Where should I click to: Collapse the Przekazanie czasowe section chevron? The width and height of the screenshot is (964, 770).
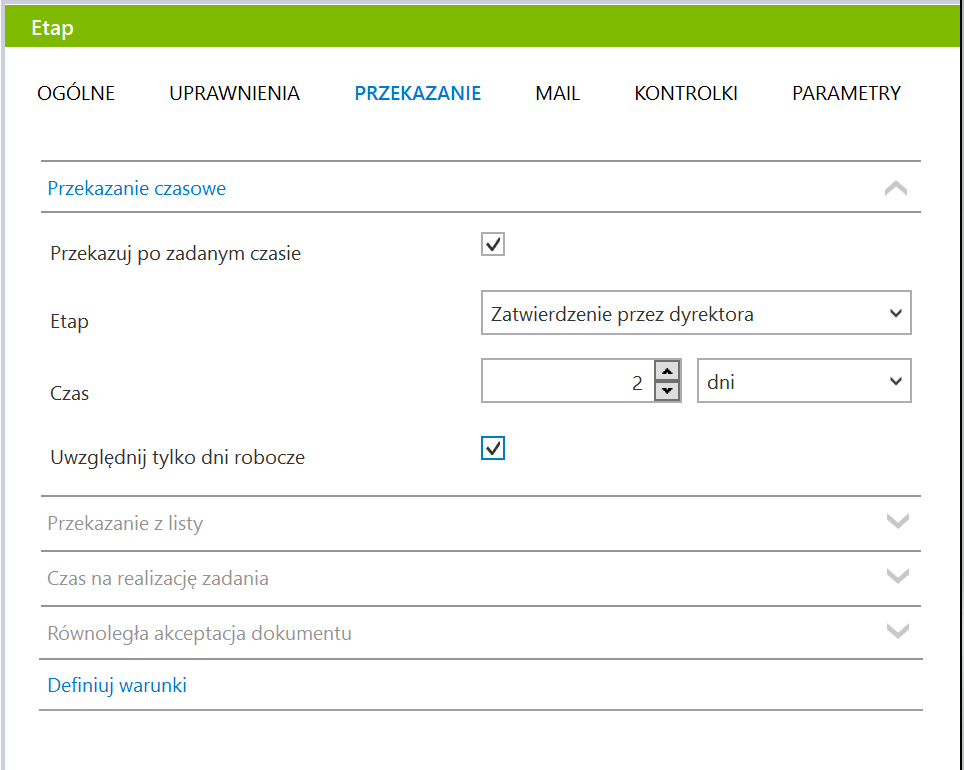(x=896, y=188)
